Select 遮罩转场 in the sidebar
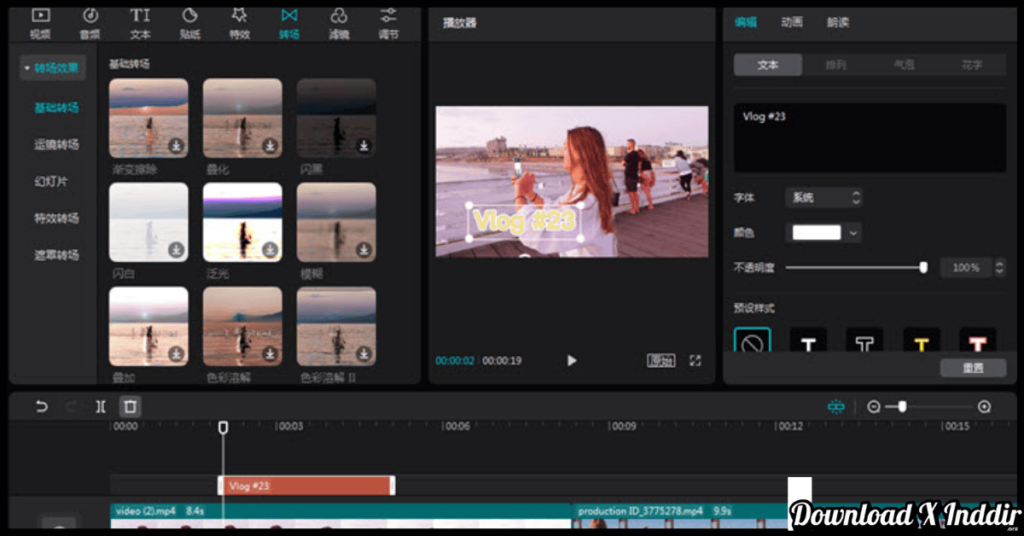The height and width of the screenshot is (536, 1024). point(56,255)
